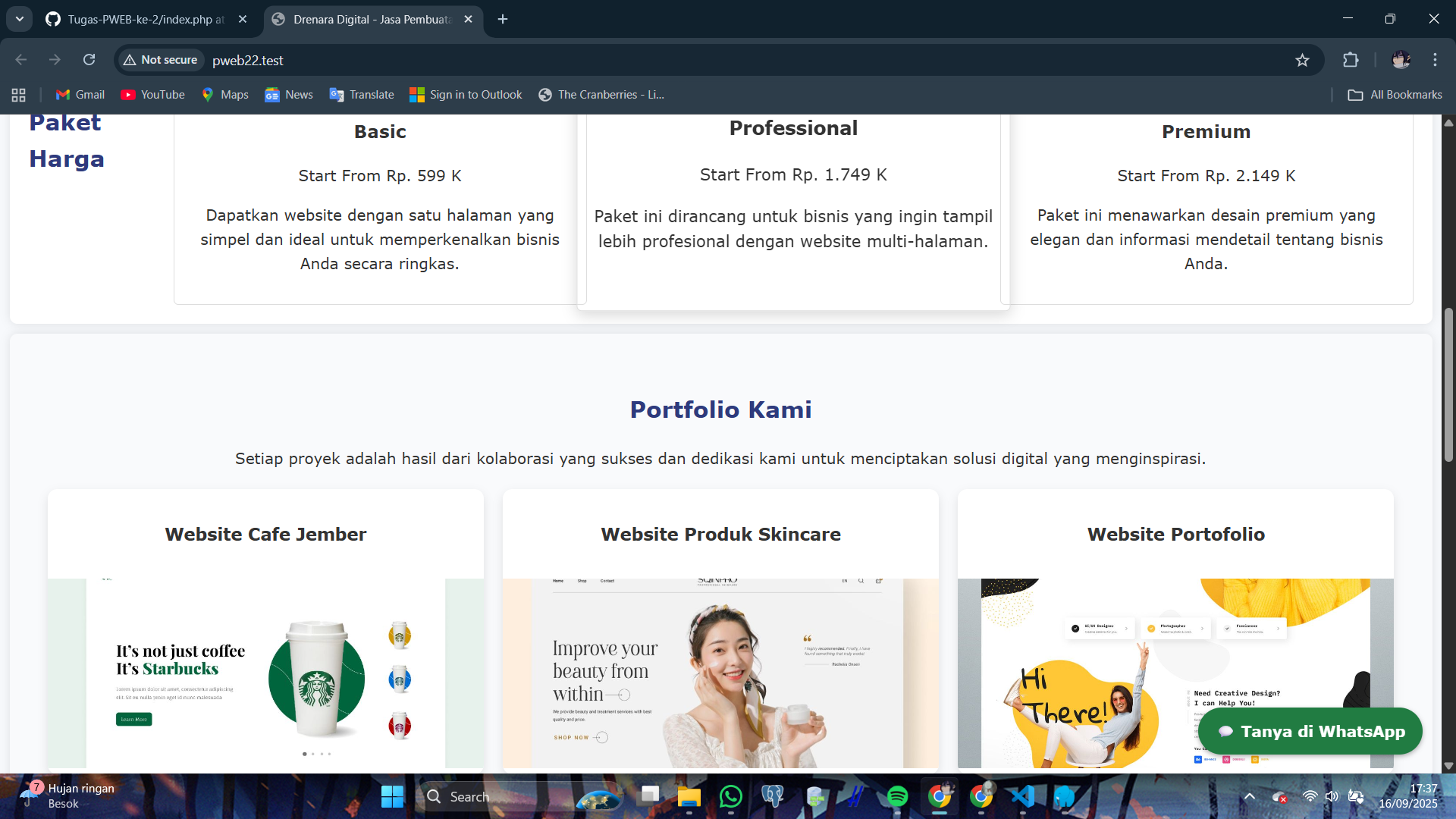Switch to Tugas-PWEB-ke-2 GitHub tab
The image size is (1456, 819).
pos(144,19)
